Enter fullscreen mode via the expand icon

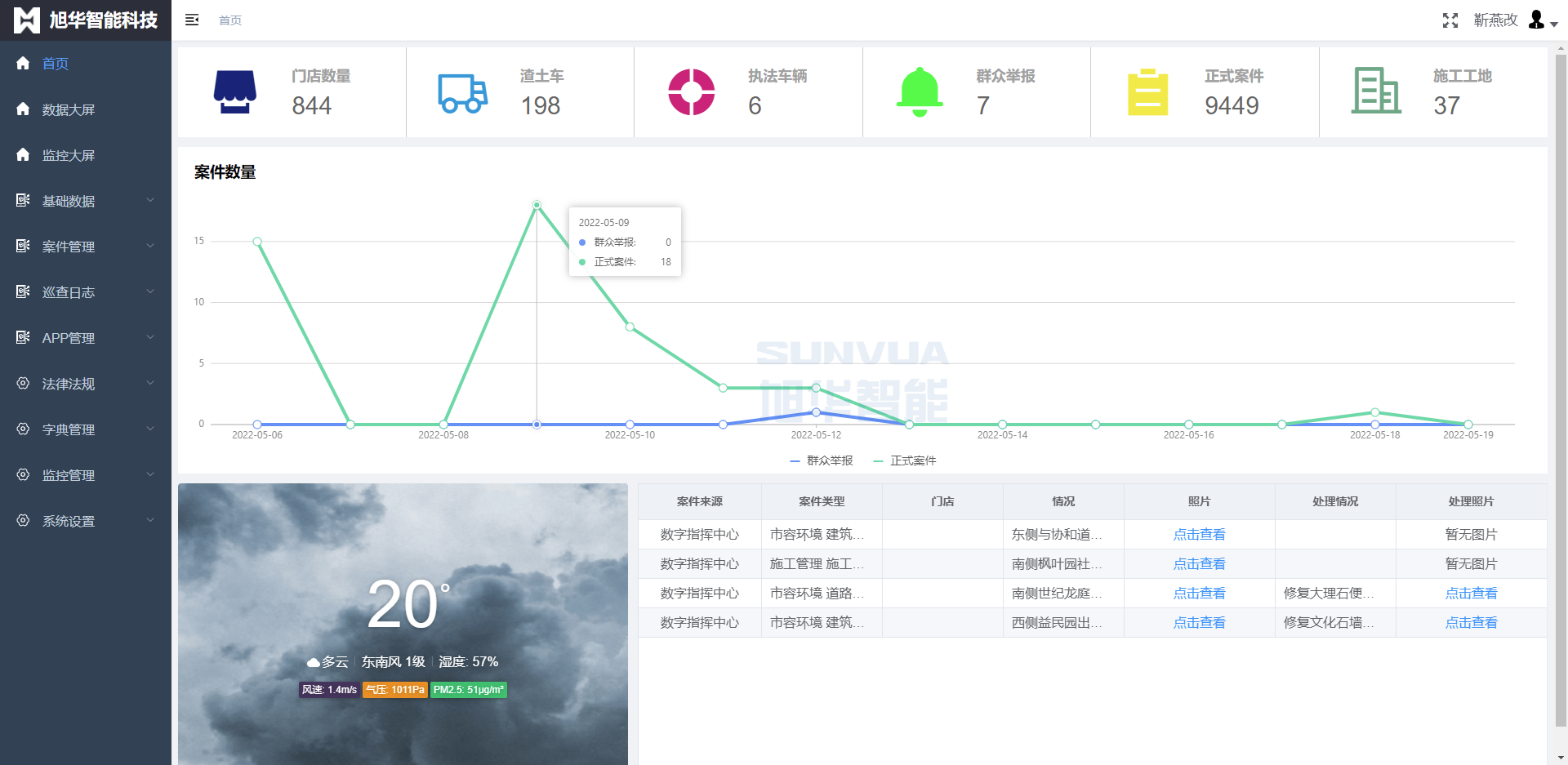[1450, 20]
